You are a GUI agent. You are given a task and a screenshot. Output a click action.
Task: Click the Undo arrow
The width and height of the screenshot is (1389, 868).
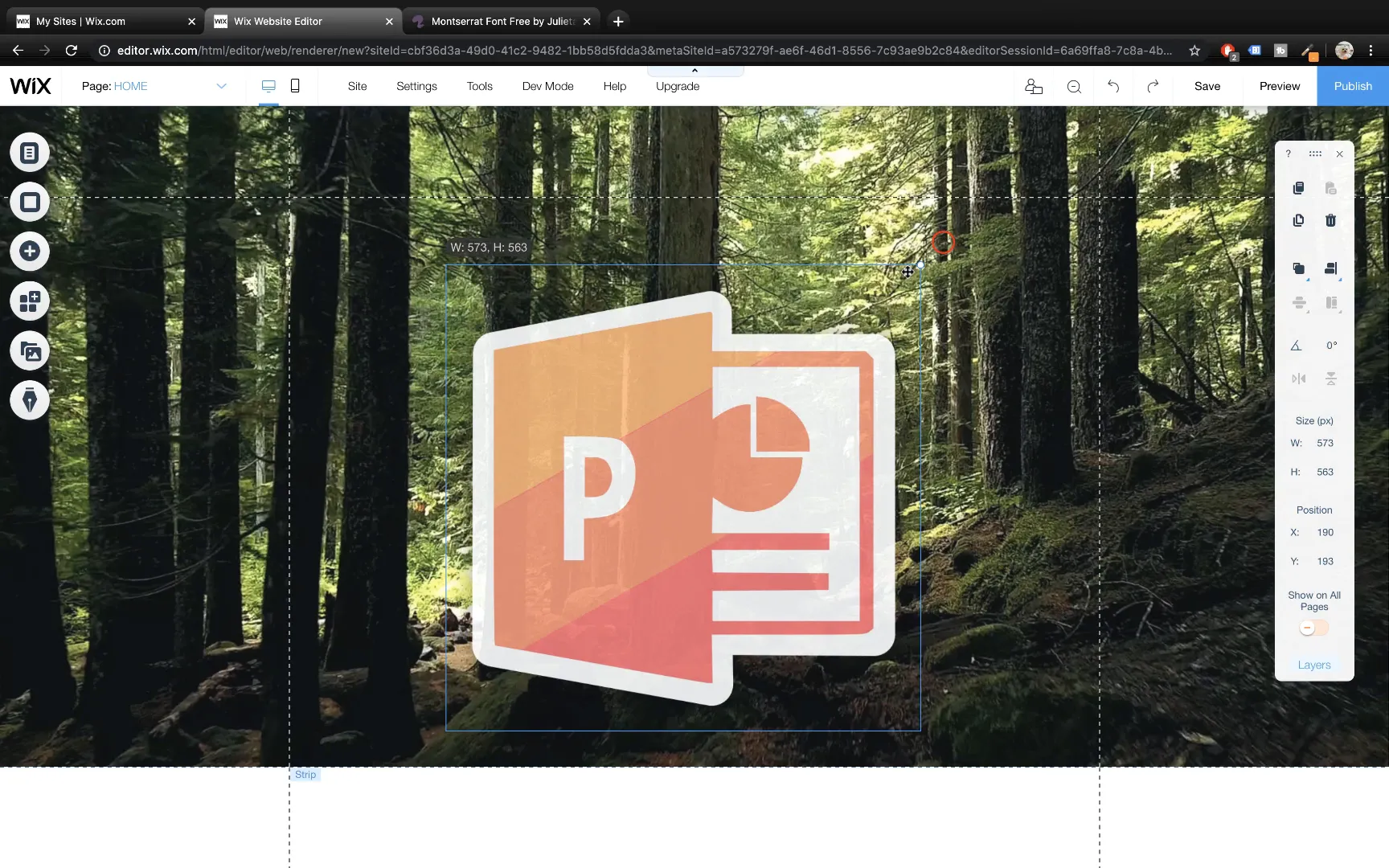(1113, 86)
